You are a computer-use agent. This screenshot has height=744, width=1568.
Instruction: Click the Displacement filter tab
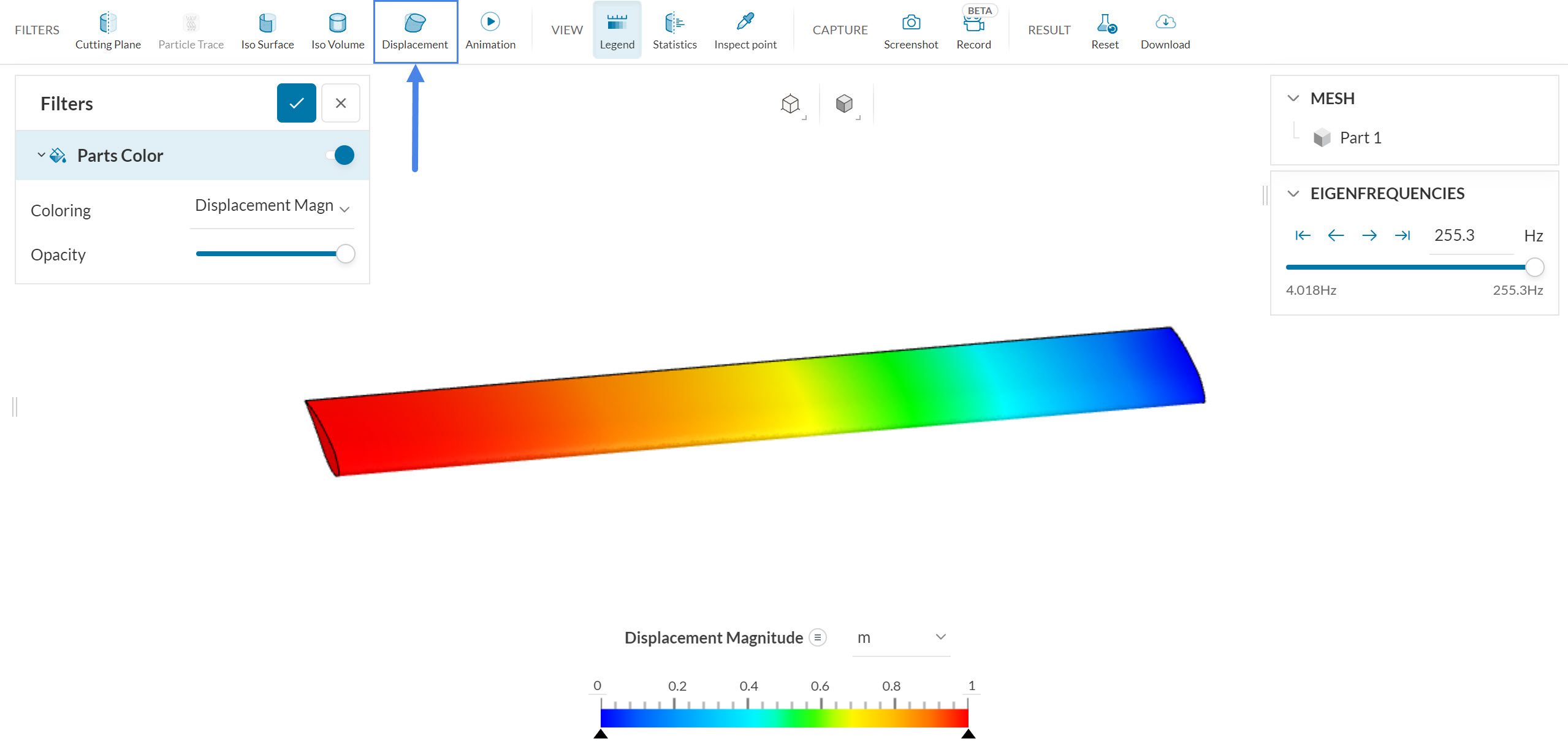(415, 31)
